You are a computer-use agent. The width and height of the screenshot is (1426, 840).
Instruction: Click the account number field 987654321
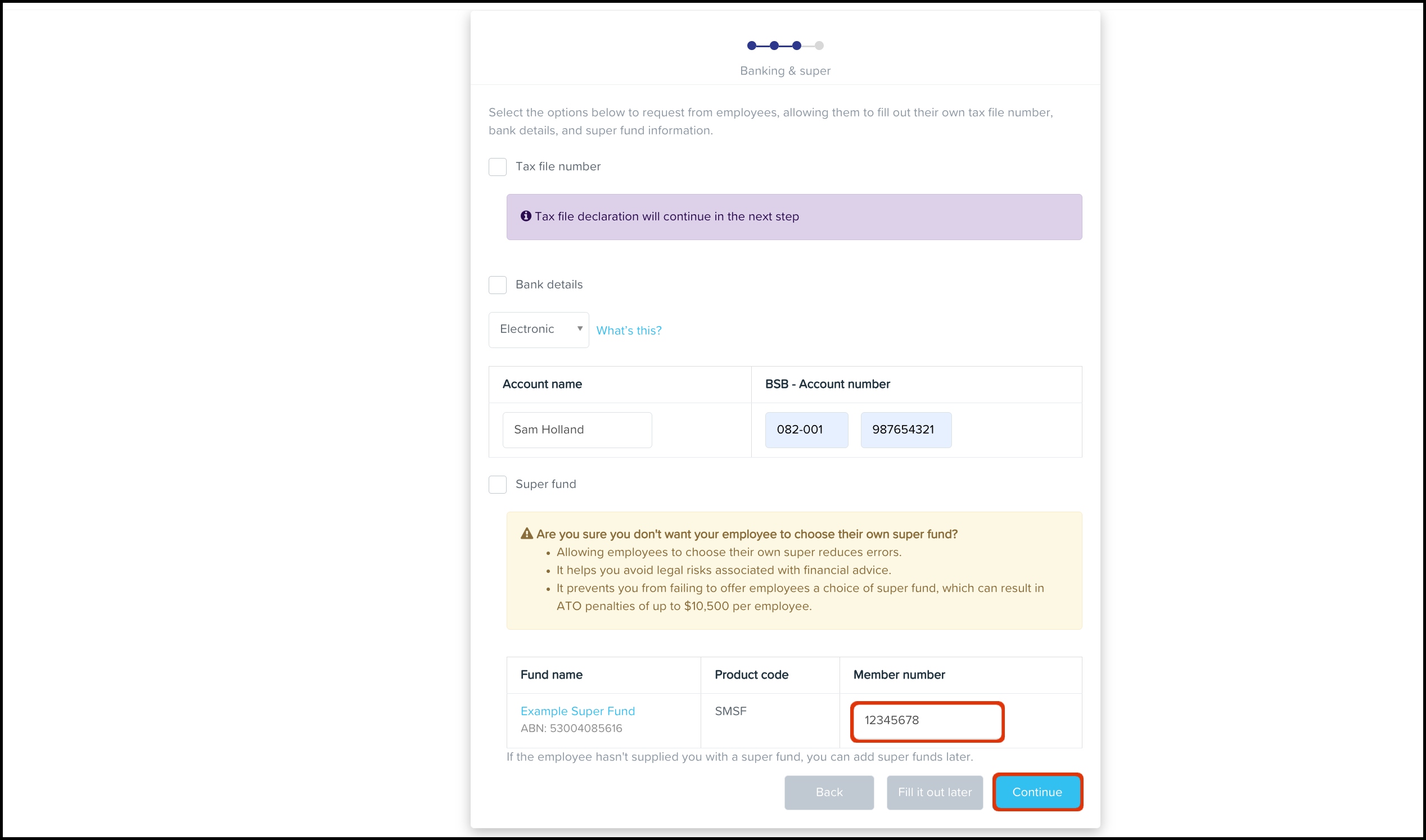(x=905, y=430)
